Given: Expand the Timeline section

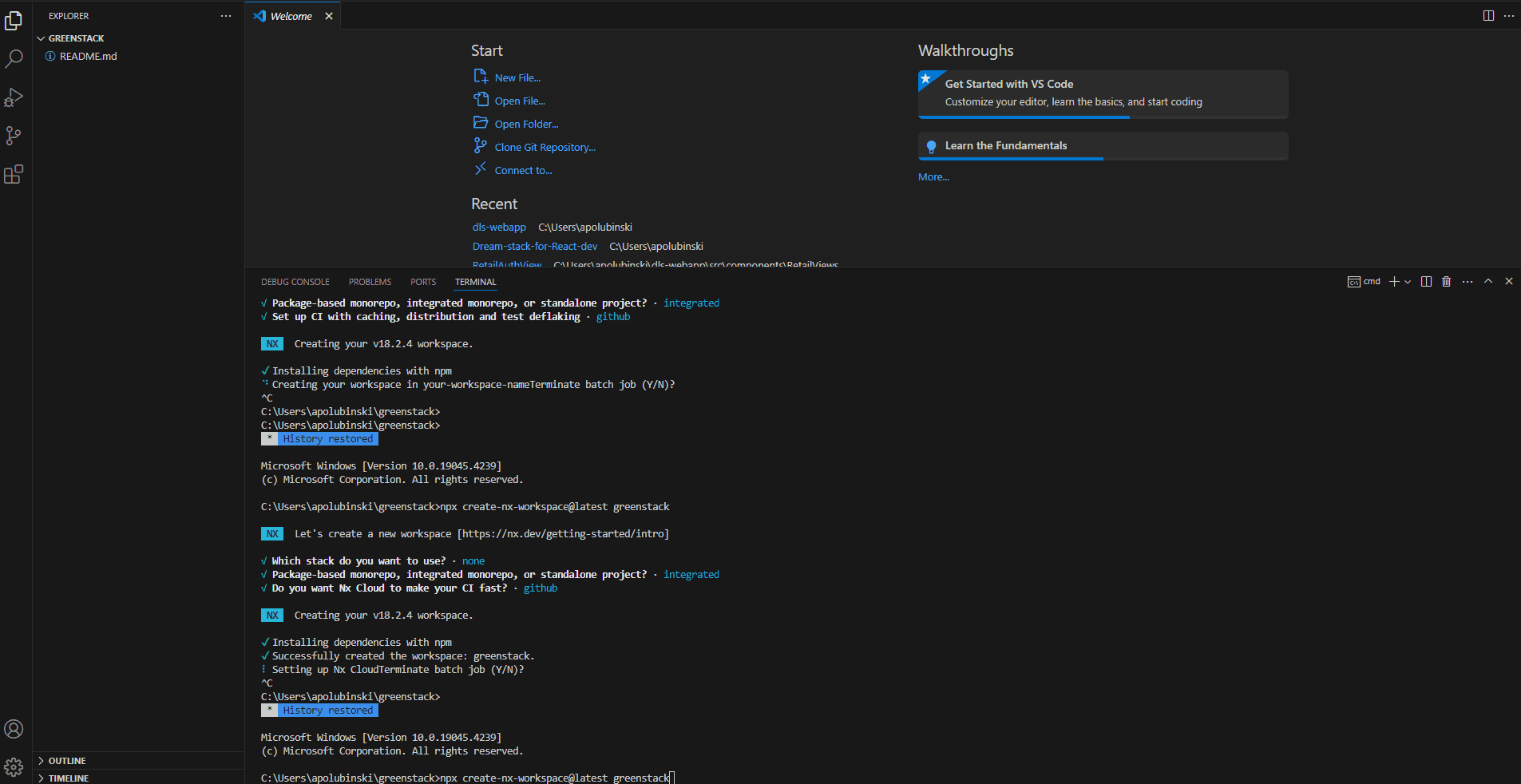Looking at the screenshot, I should [x=138, y=778].
